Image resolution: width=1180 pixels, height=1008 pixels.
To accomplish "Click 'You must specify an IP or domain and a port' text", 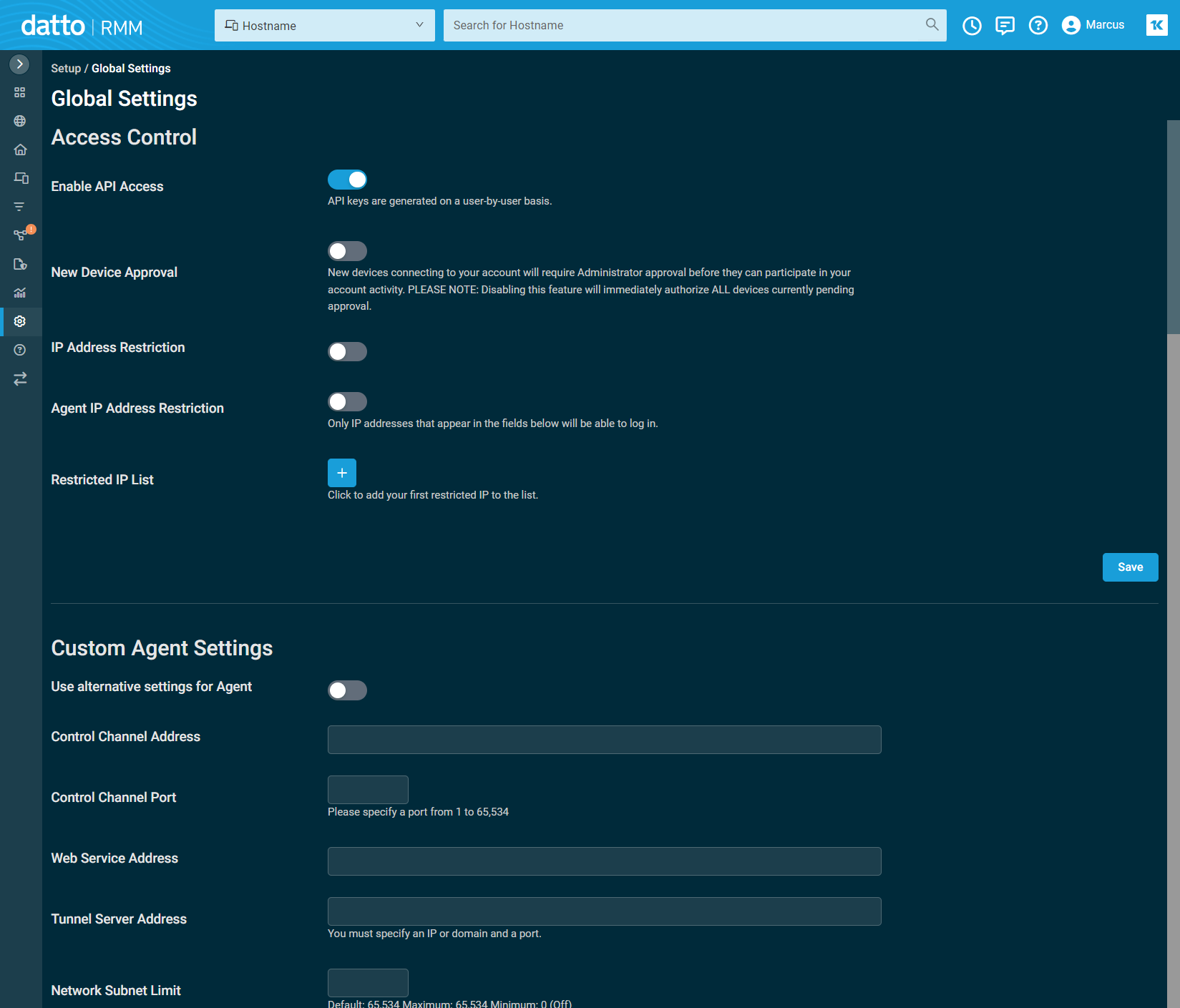I will 434,934.
